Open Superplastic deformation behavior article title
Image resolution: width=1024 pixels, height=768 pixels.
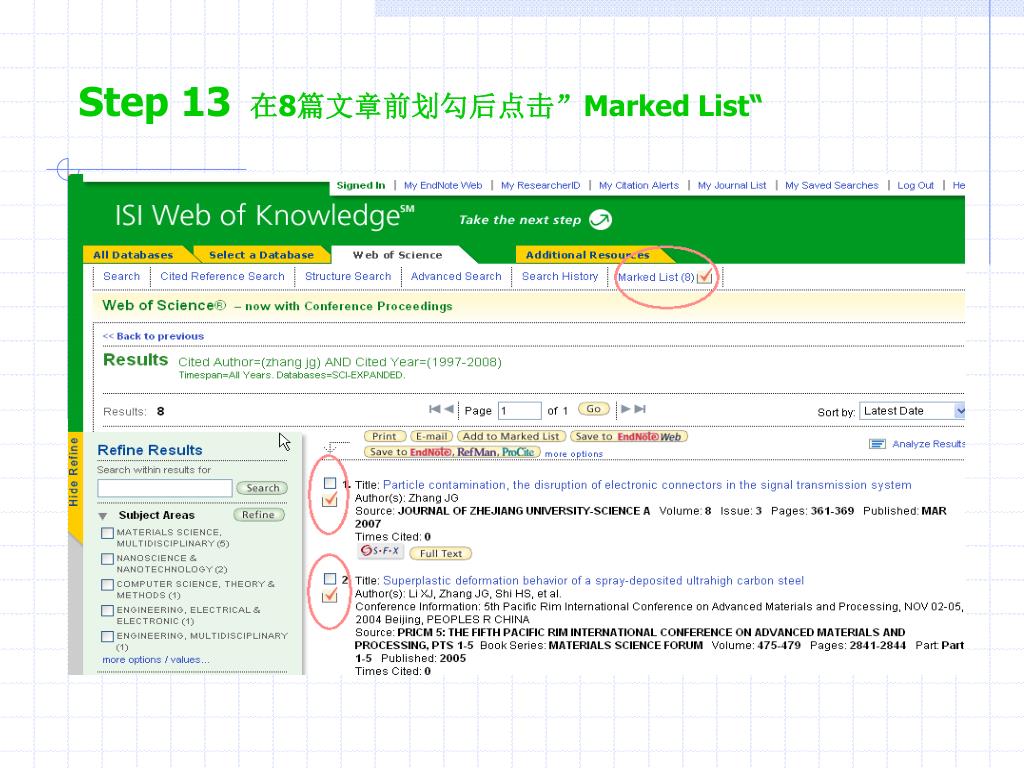coord(593,581)
